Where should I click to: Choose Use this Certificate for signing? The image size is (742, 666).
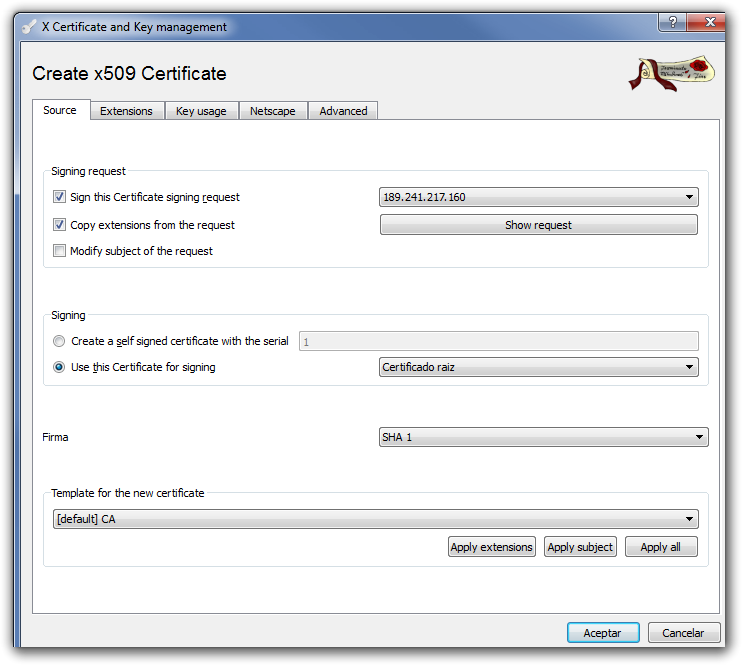click(x=60, y=367)
